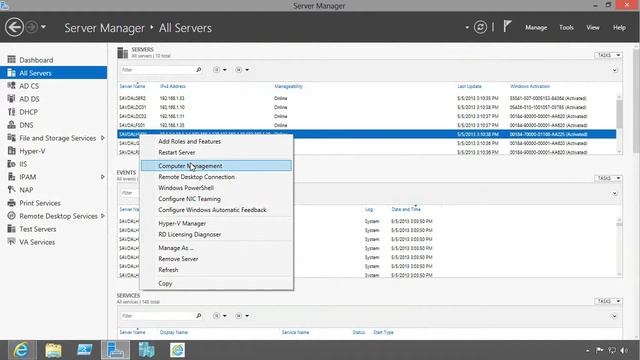Viewport: 640px width, 360px height.
Task: Open first criteria dropdown beside Servers filter
Action: (x=220, y=70)
